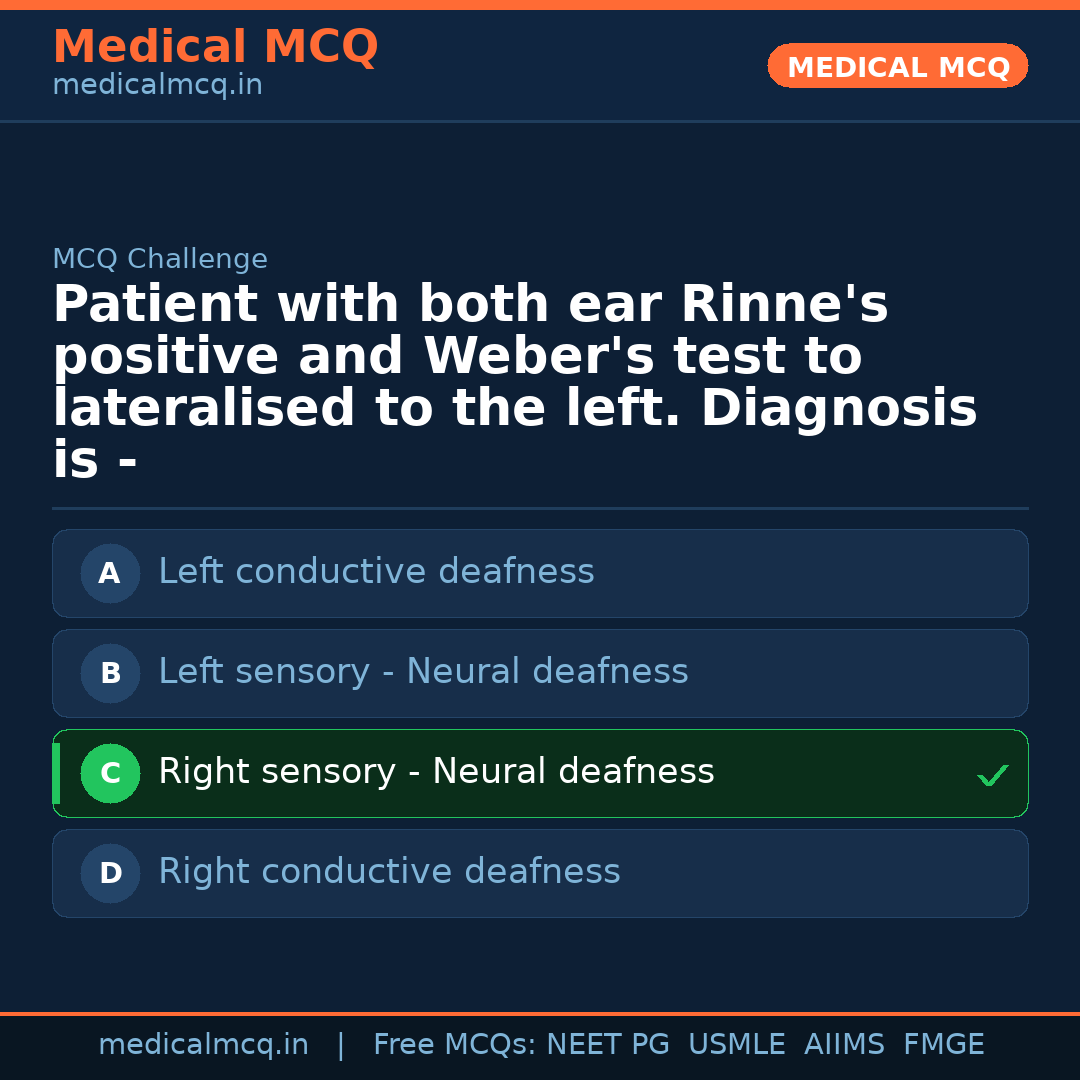Click the green letter C circle badge
The image size is (1080, 1080).
point(110,773)
